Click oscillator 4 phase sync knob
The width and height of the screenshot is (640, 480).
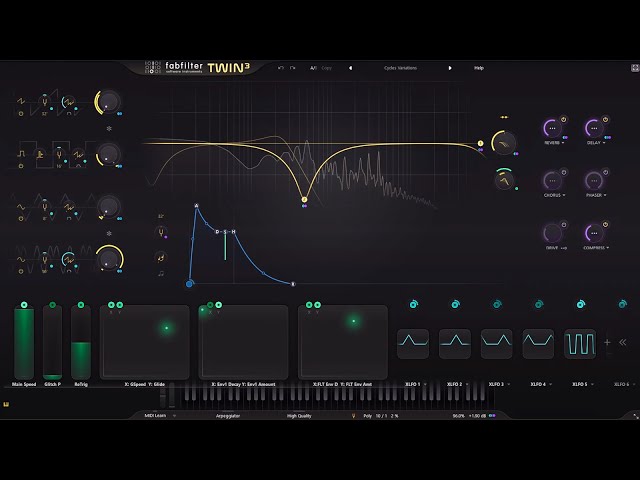click(69, 260)
